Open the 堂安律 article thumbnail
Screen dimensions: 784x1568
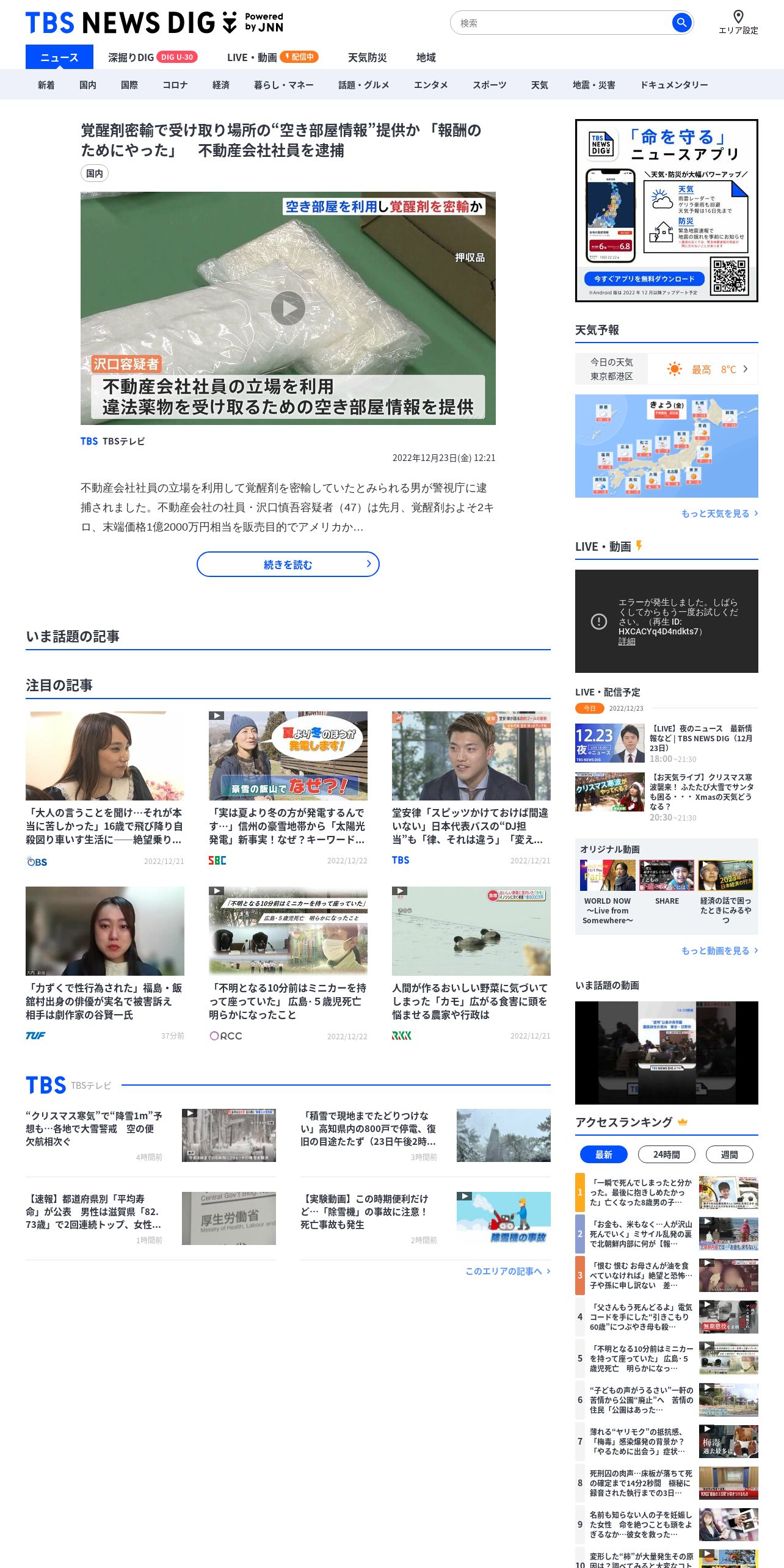pos(471,756)
